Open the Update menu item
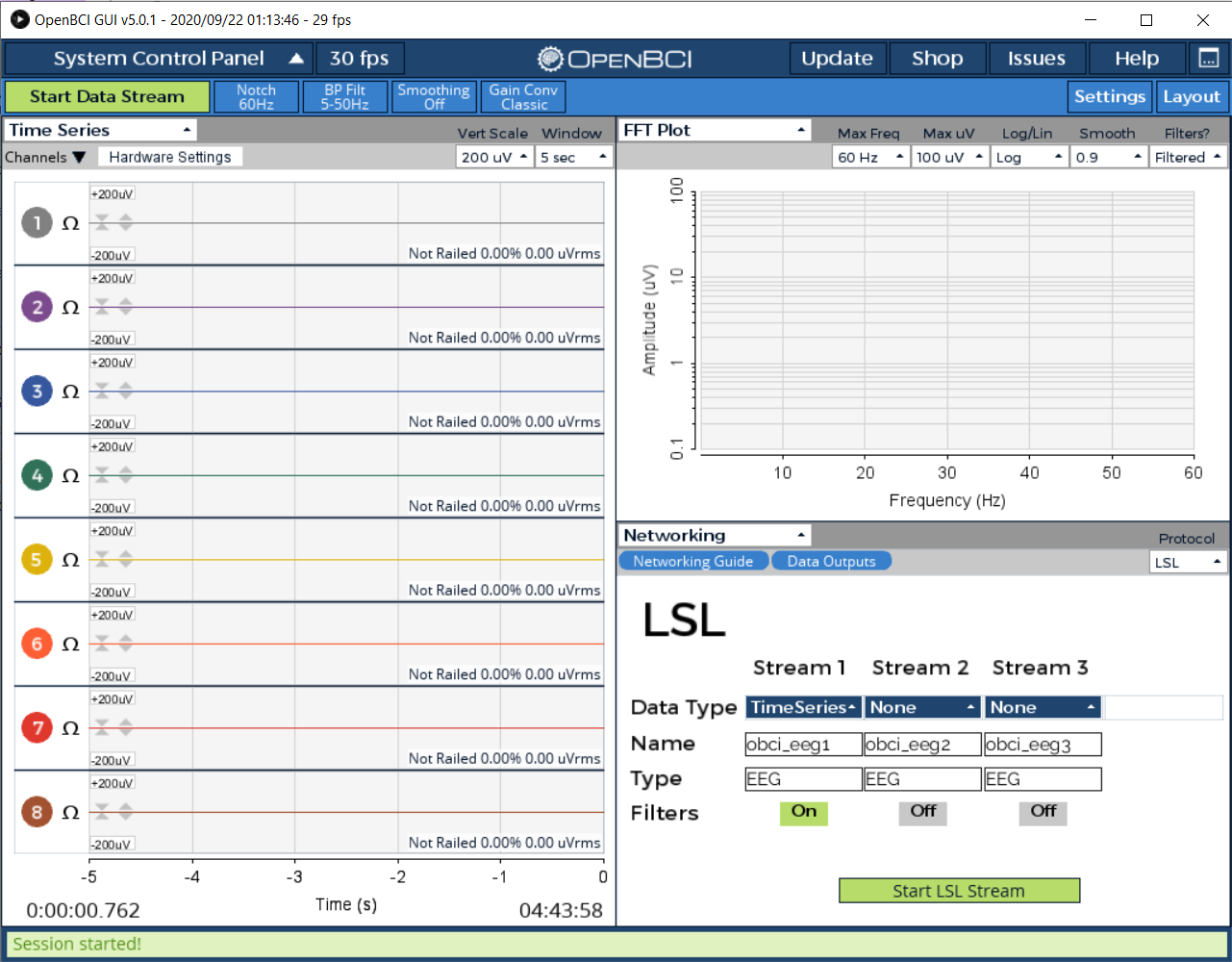 838,59
